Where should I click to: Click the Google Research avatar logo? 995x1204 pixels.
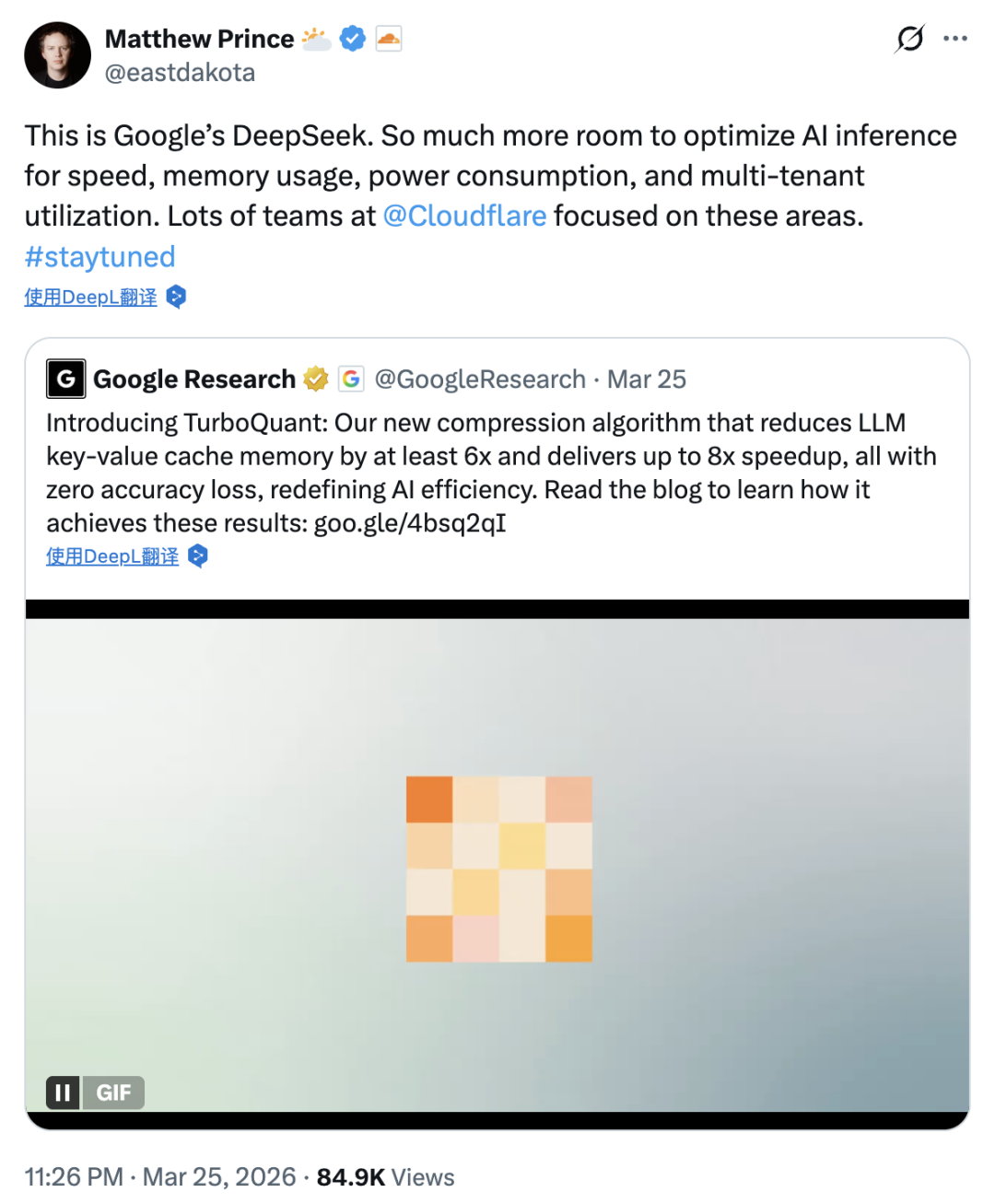pyautogui.click(x=66, y=379)
